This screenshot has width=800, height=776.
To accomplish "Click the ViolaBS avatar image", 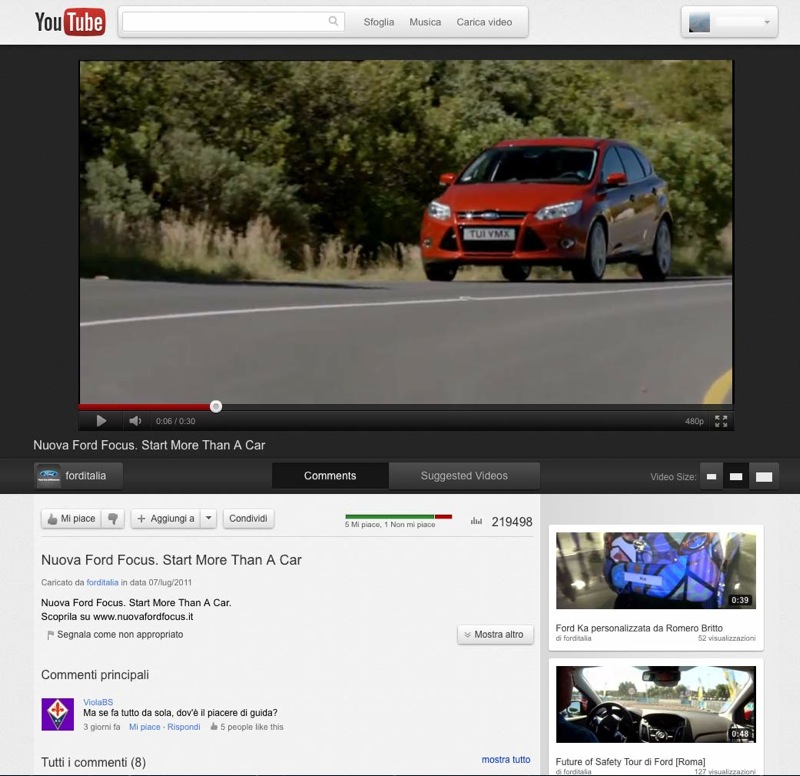I will (58, 714).
